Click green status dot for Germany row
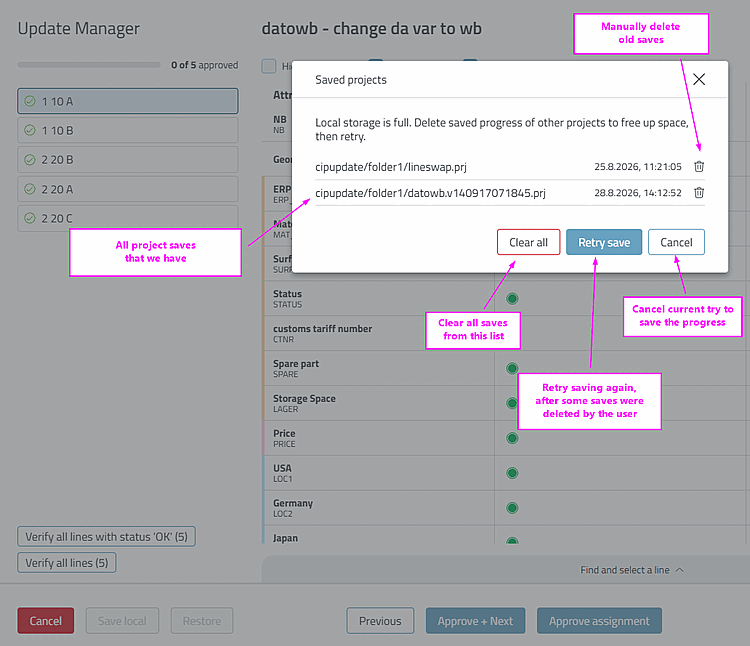This screenshot has height=646, width=750. (x=512, y=508)
